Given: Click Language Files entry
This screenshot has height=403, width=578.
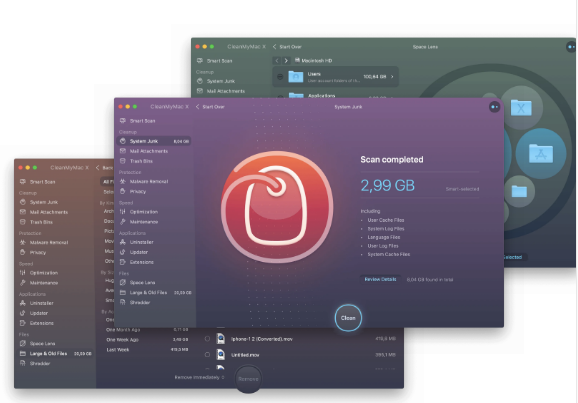Looking at the screenshot, I should 384,237.
